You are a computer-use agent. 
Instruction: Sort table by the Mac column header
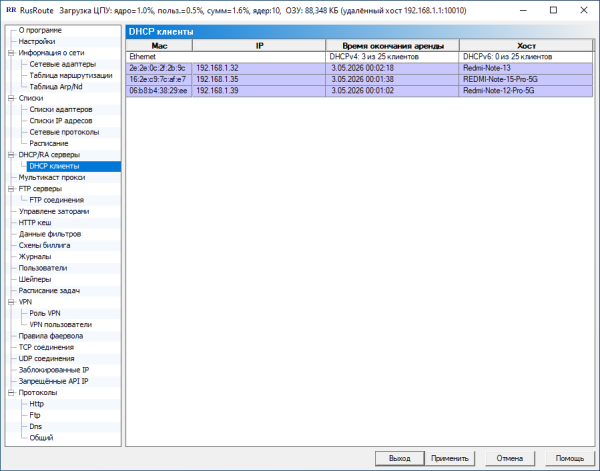[159, 46]
